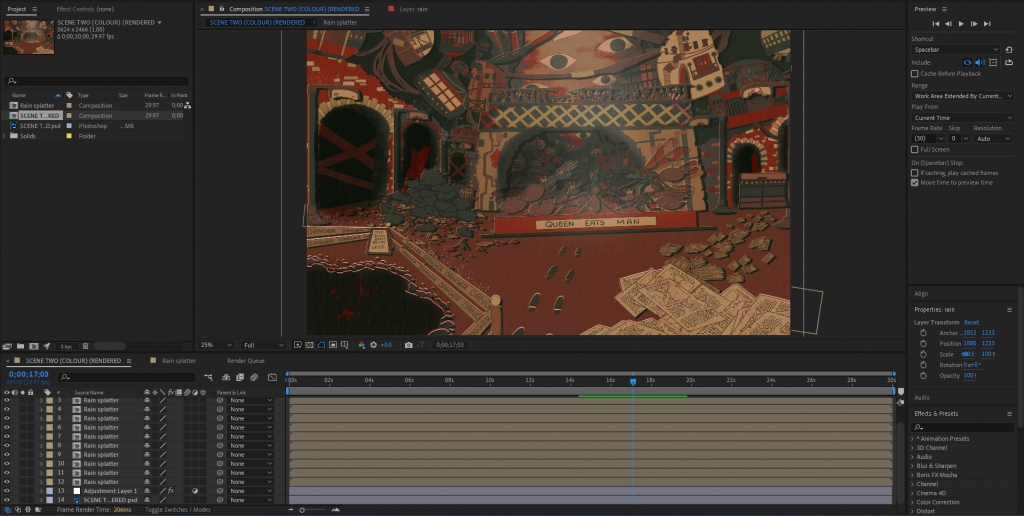
Task: Jump to last frame in Preview panel
Action: pyautogui.click(x=987, y=24)
